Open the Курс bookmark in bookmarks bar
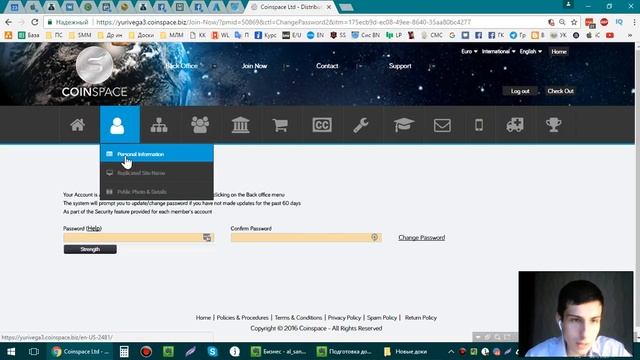This screenshot has width=640, height=360. [266, 36]
